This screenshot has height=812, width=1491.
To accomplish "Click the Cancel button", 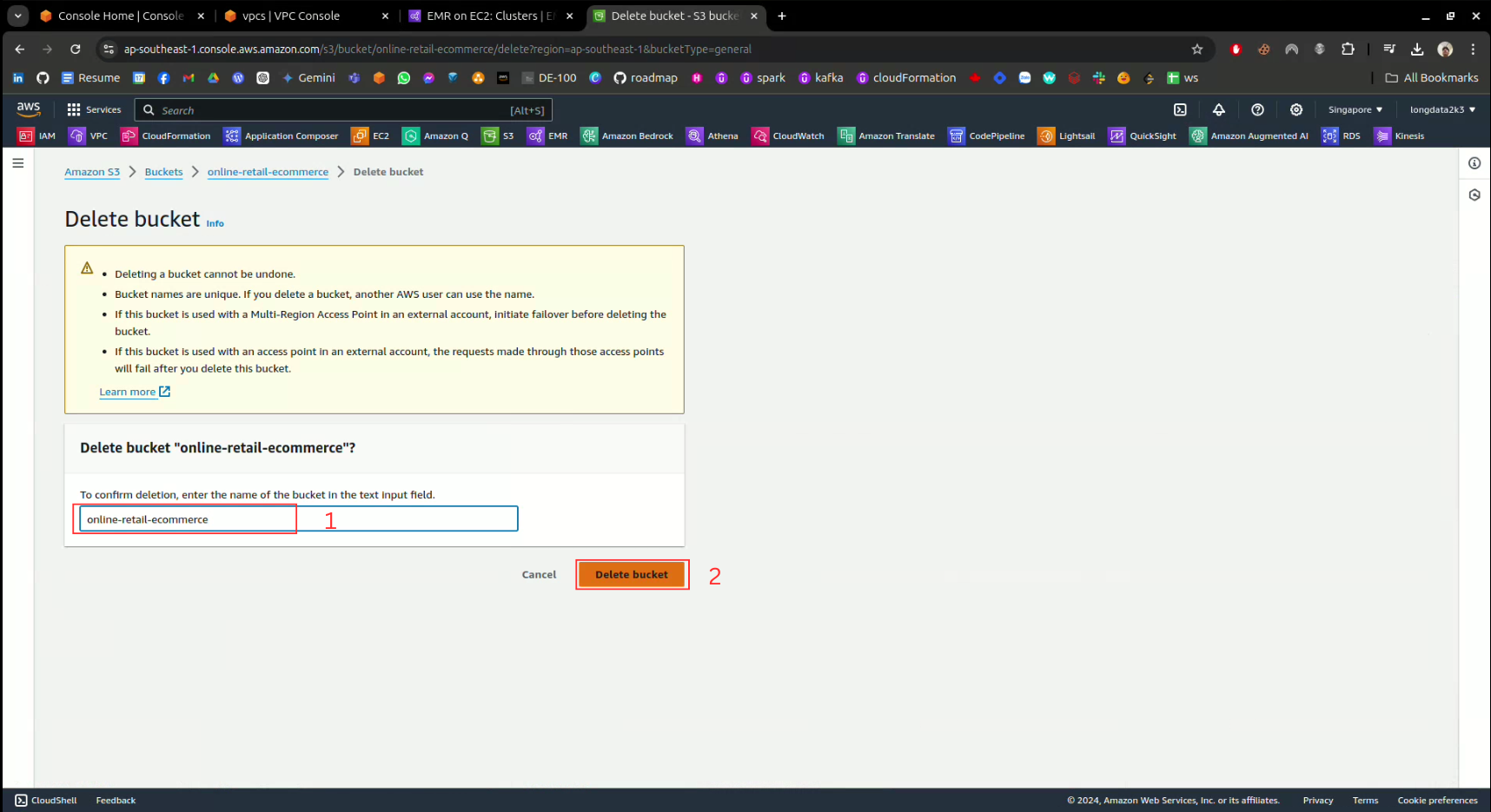I will [x=539, y=574].
